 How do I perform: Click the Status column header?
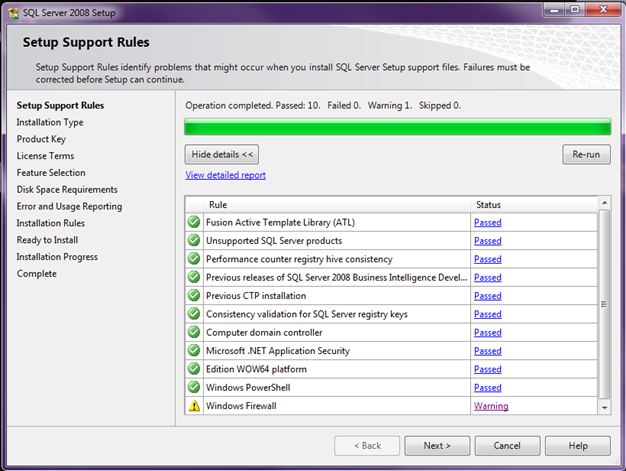534,205
